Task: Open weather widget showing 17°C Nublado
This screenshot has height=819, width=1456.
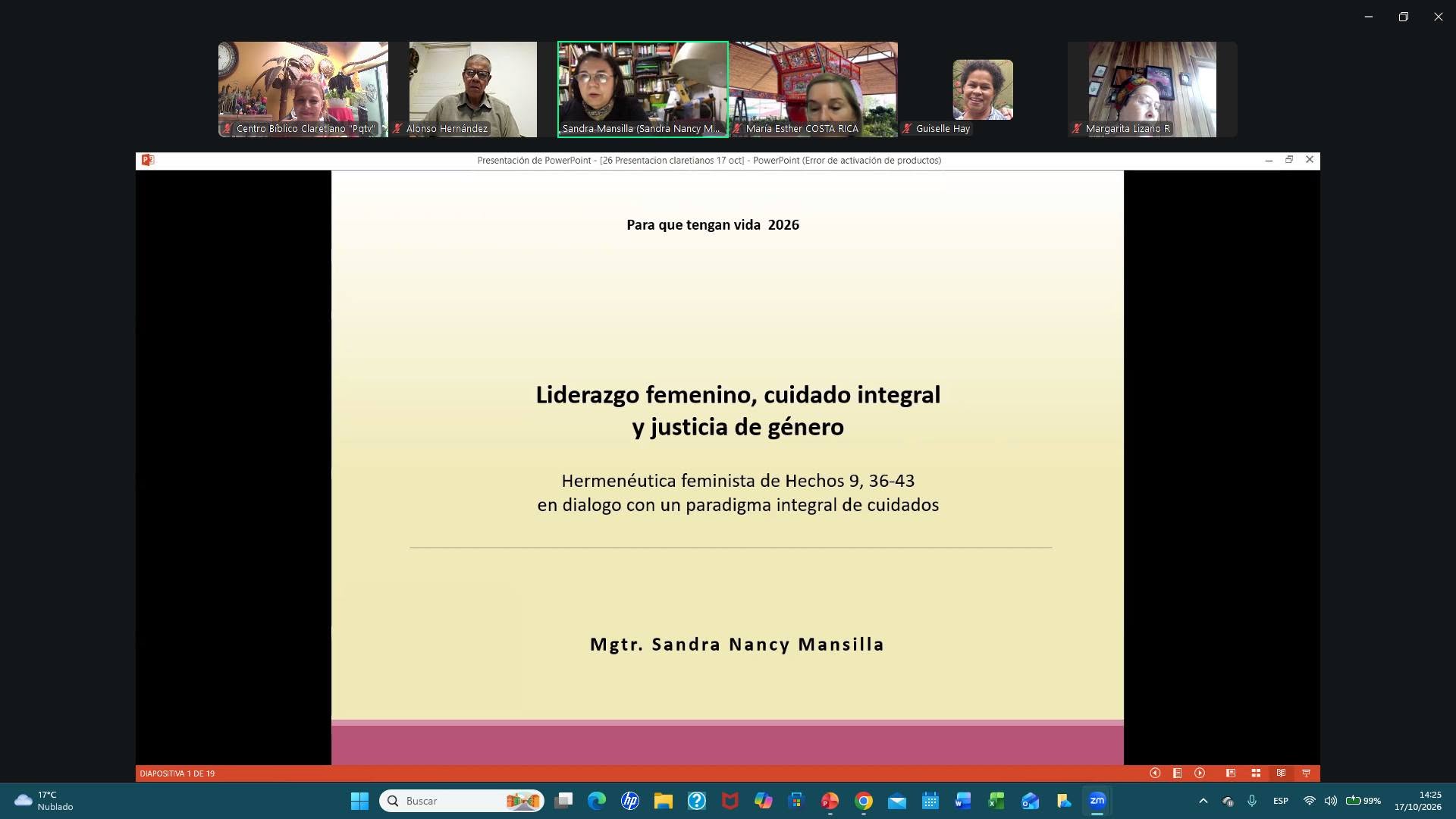Action: [44, 801]
